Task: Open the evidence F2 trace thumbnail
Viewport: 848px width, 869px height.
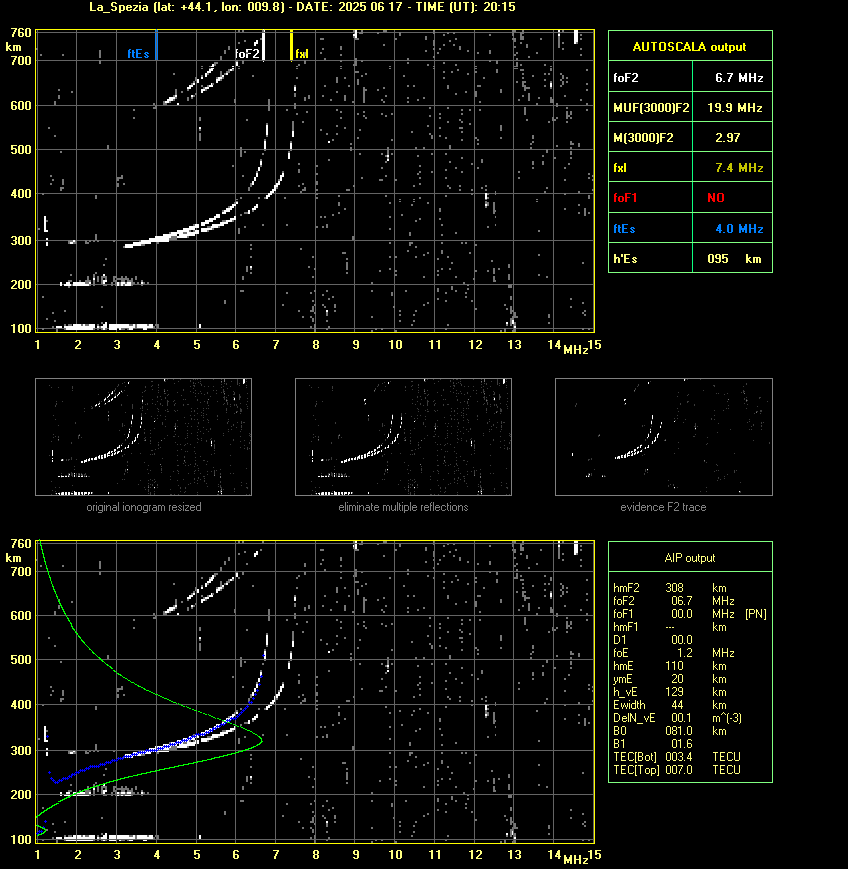Action: click(664, 437)
